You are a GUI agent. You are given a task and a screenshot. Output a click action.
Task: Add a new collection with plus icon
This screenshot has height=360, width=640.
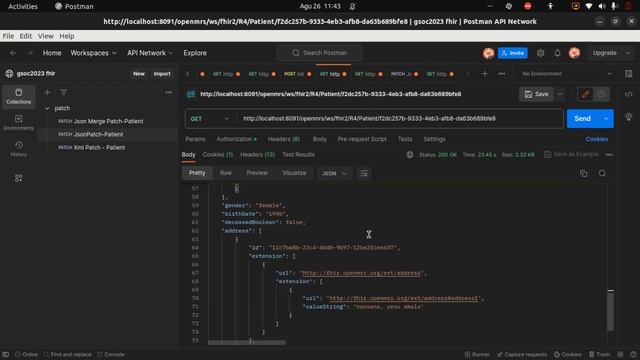(x=47, y=93)
